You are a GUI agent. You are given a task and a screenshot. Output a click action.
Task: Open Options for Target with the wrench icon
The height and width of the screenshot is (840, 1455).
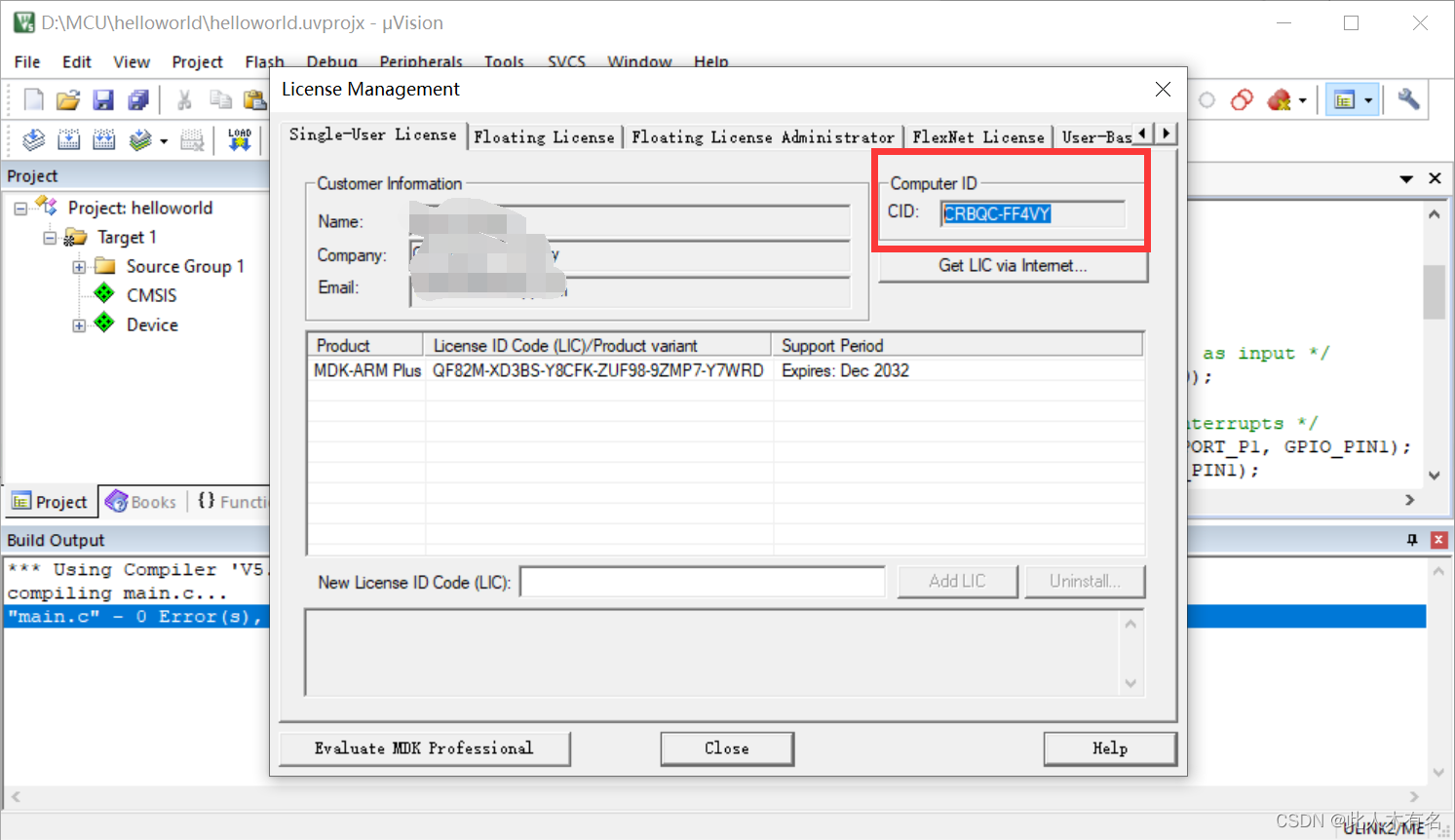(x=1407, y=98)
